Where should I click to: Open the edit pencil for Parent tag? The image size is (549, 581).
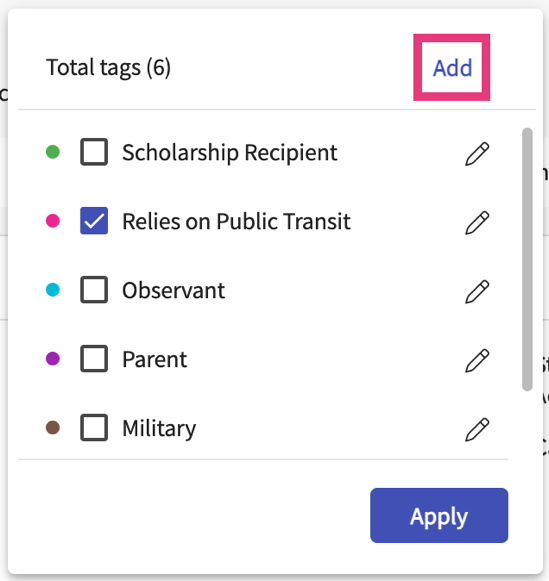pyautogui.click(x=477, y=360)
